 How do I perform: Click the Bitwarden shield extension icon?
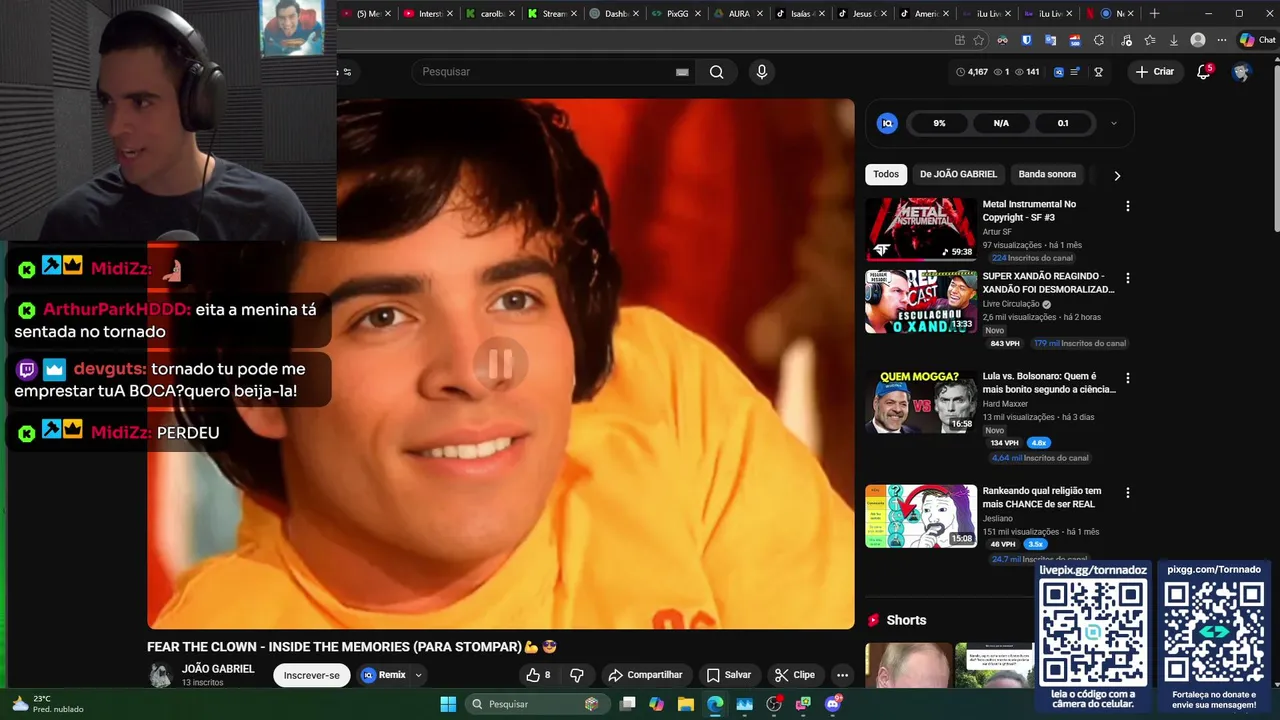click(x=1026, y=40)
